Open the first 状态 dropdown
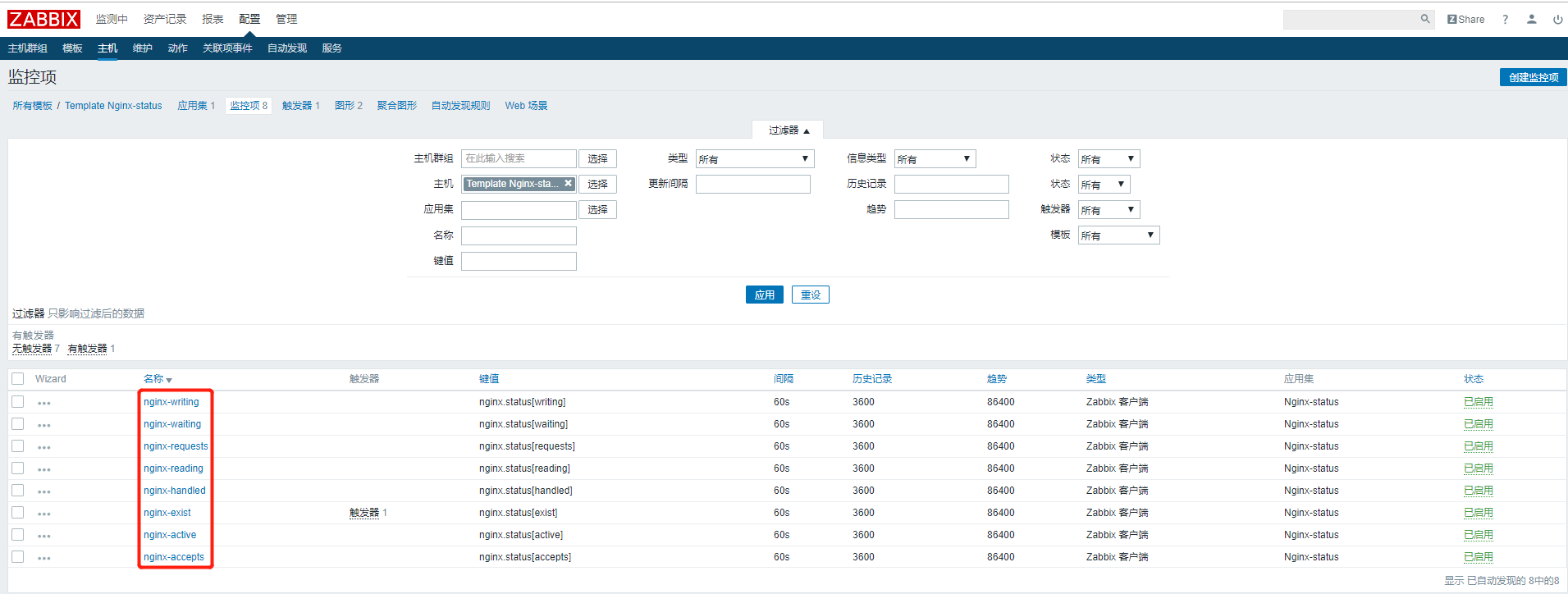 1109,159
